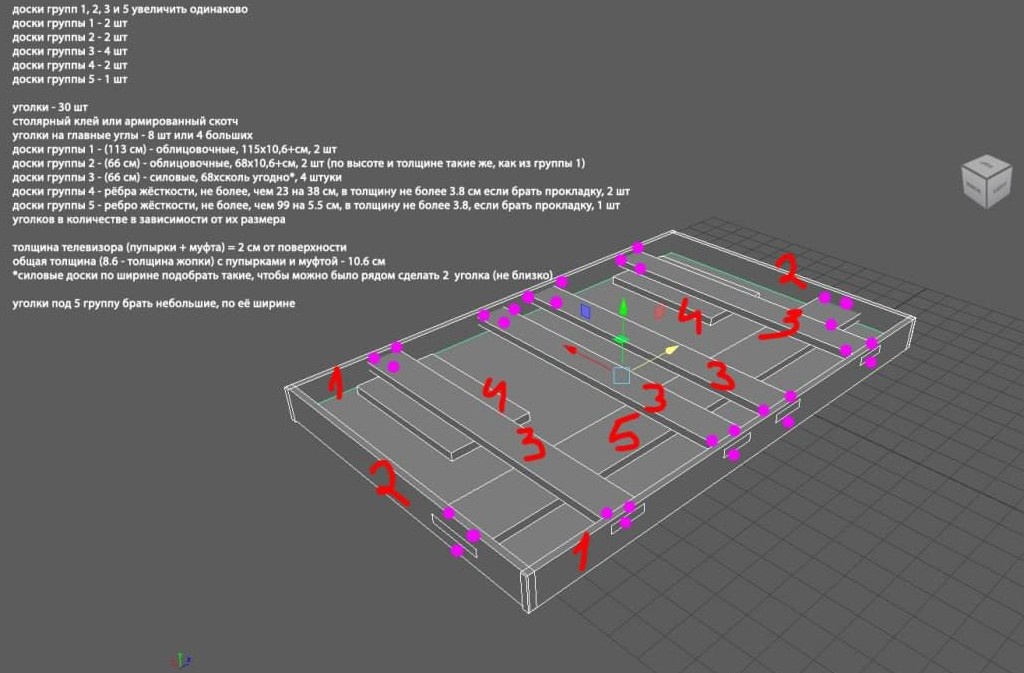Image resolution: width=1024 pixels, height=673 pixels.
Task: Grab the green Y-axis move arrow
Action: click(623, 307)
